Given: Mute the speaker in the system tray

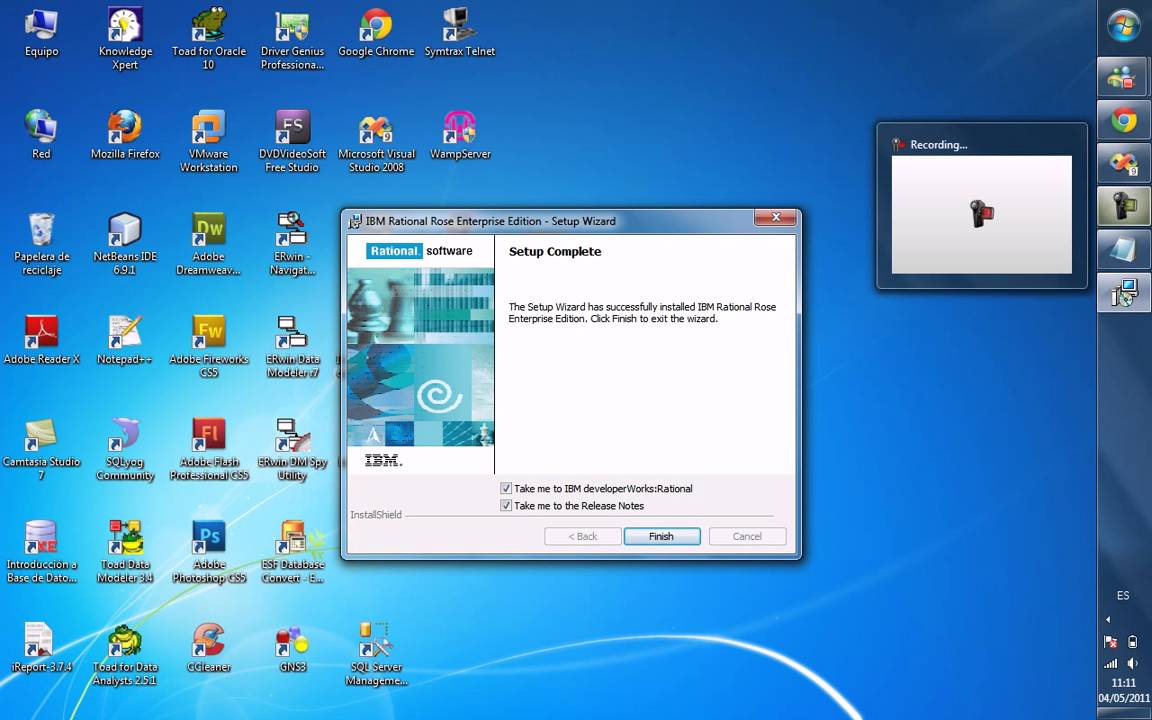Looking at the screenshot, I should (1133, 662).
